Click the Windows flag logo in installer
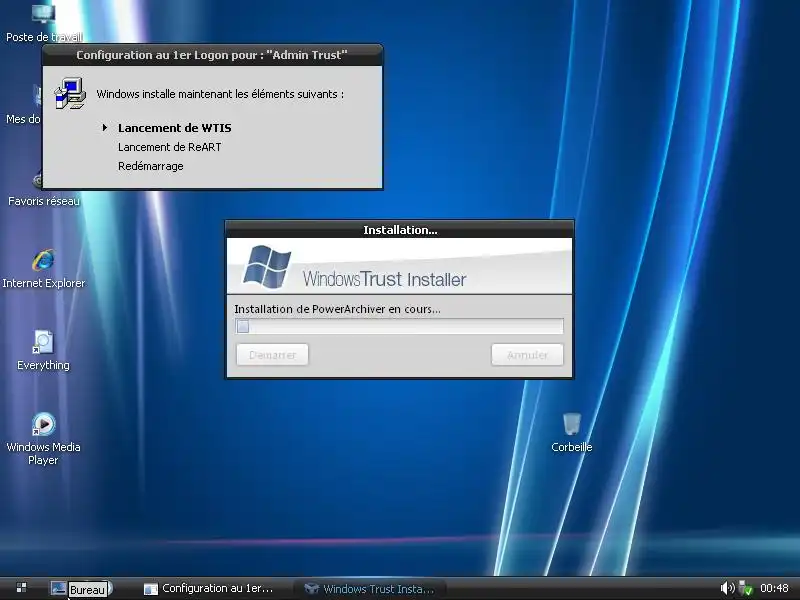 pyautogui.click(x=267, y=267)
